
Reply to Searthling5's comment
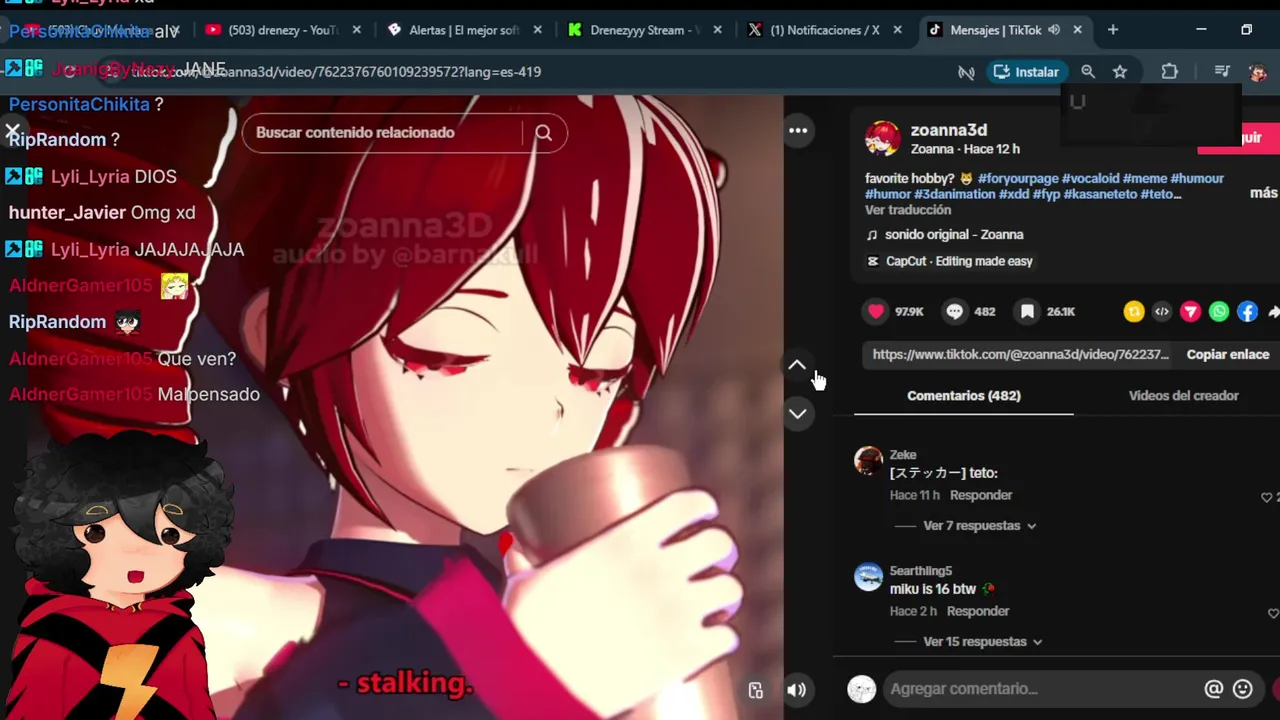click(978, 611)
